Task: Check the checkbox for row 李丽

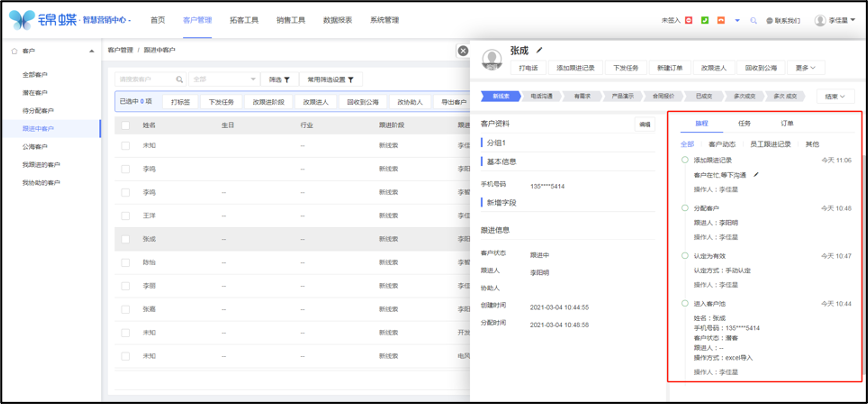Action: [x=125, y=286]
